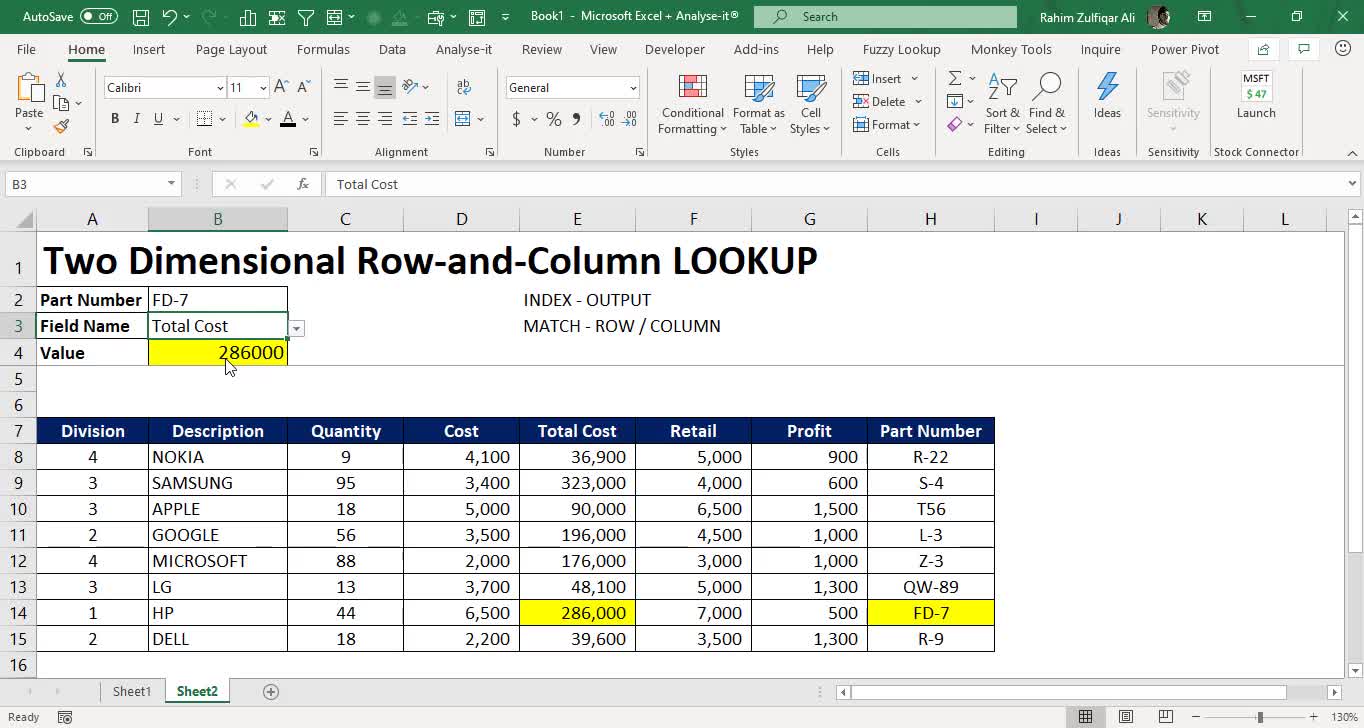Viewport: 1364px width, 728px height.
Task: Open Conditional Formatting menu
Action: coord(692,103)
